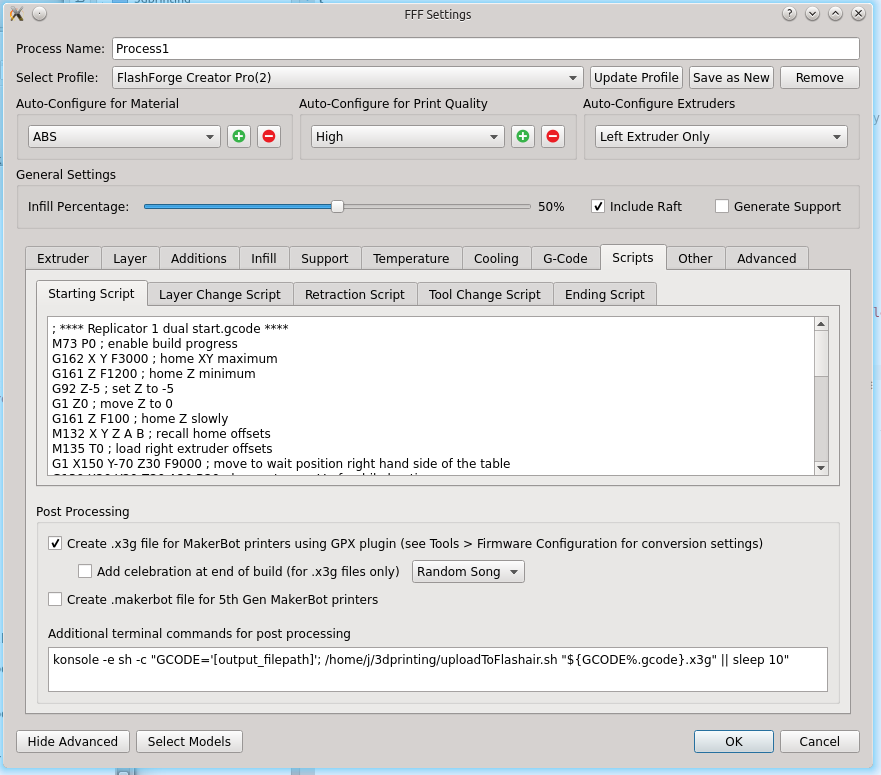This screenshot has width=881, height=775.
Task: Open the Select Profile dropdown
Action: pyautogui.click(x=348, y=78)
